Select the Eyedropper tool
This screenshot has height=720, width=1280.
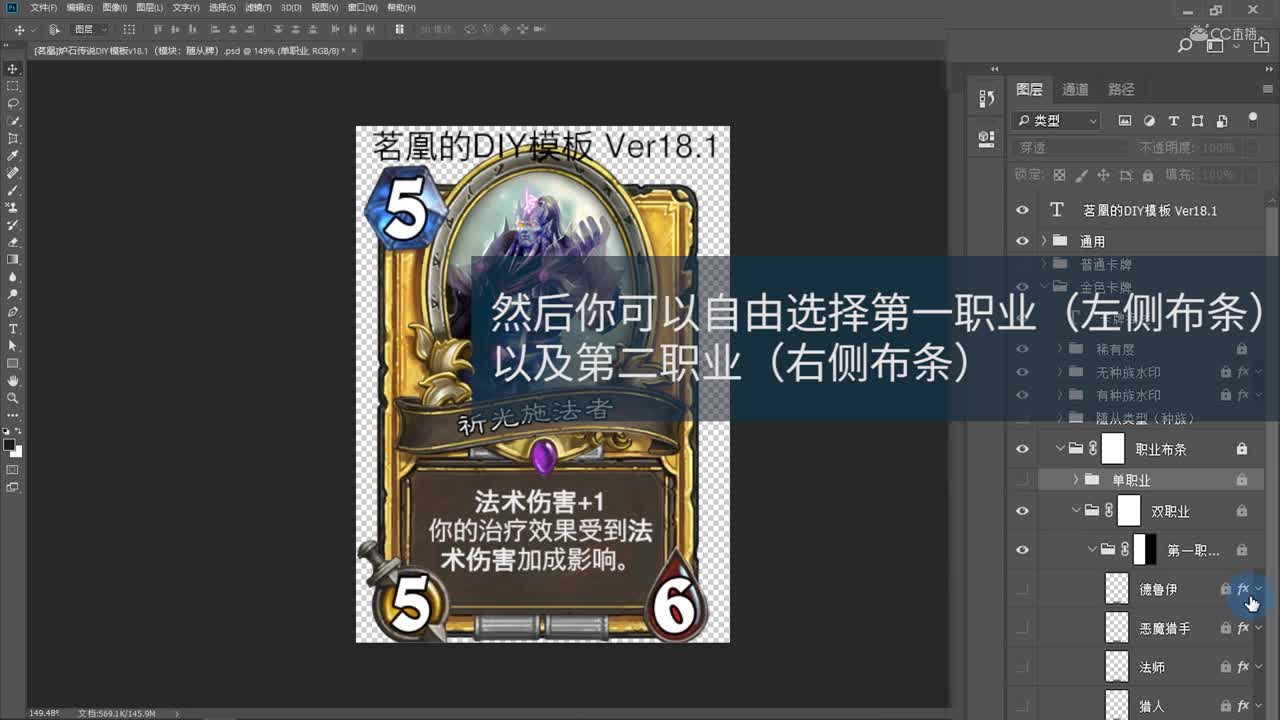(13, 156)
